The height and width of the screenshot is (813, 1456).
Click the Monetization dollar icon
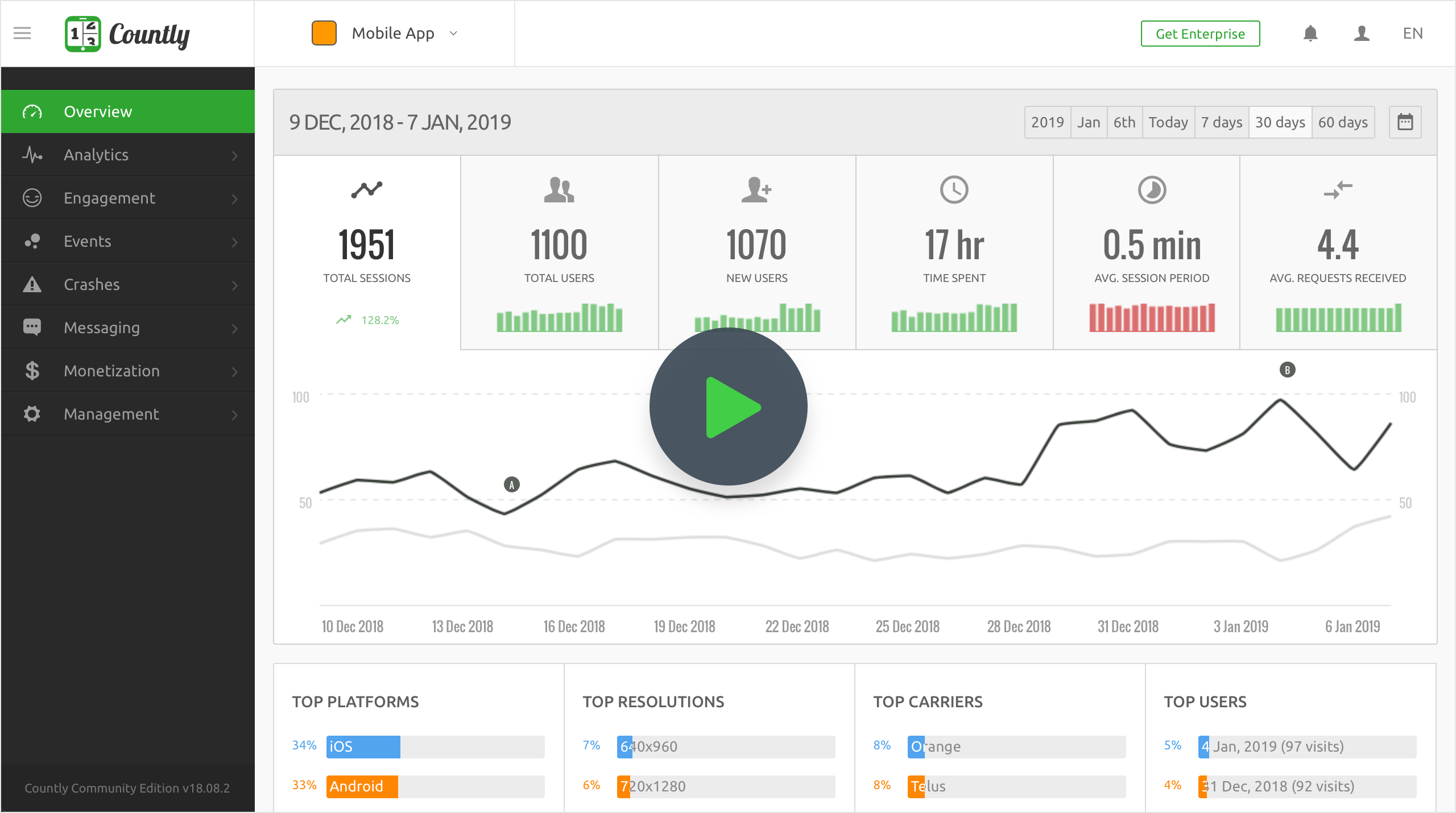[32, 371]
